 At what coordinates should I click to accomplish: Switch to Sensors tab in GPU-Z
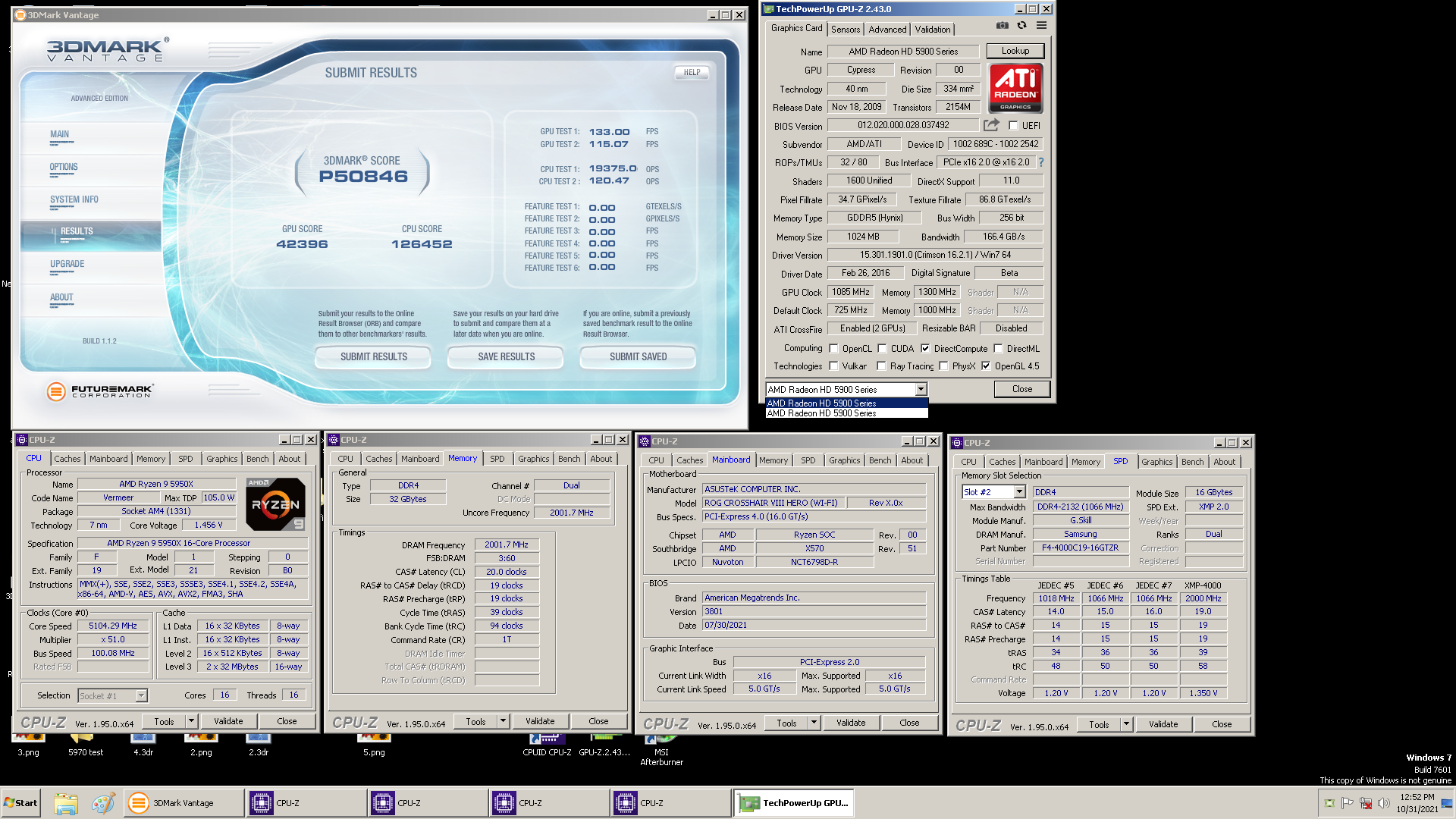pyautogui.click(x=846, y=30)
